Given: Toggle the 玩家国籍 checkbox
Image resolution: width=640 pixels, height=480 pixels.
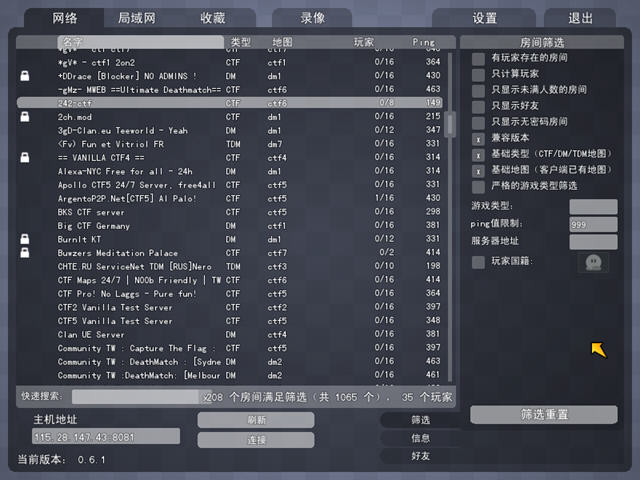Looking at the screenshot, I should coord(478,262).
